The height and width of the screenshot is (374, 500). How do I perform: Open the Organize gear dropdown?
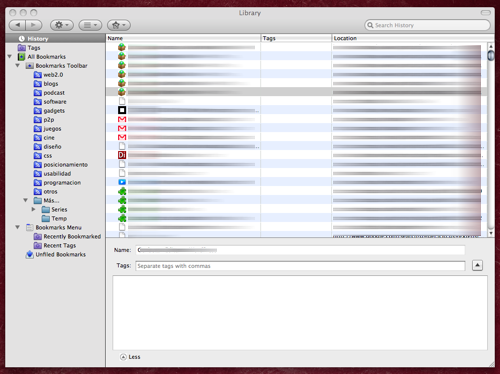(x=62, y=25)
